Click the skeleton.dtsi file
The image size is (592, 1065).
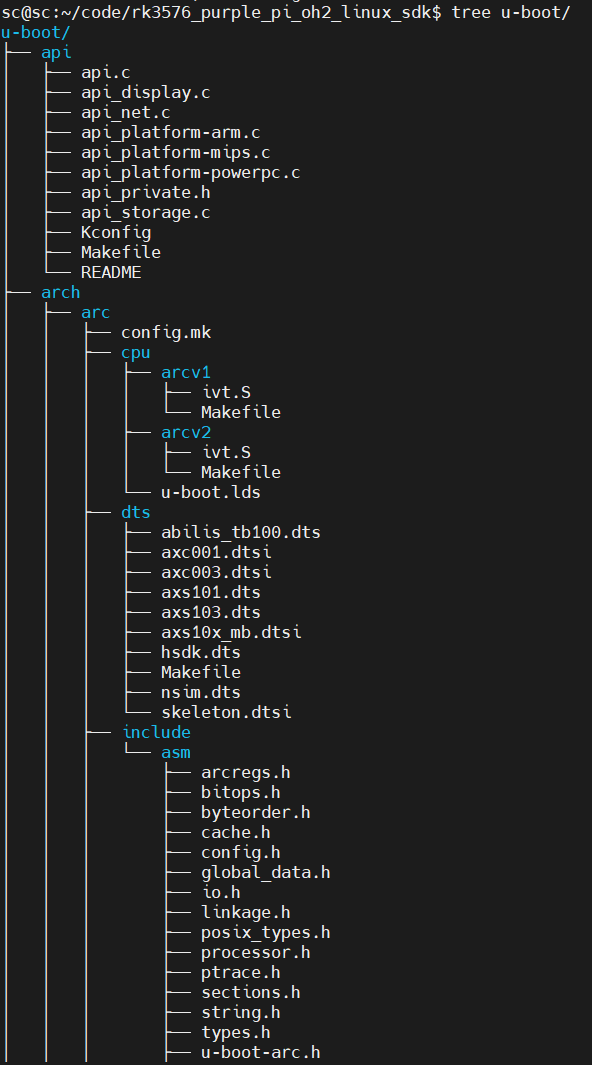coord(226,712)
